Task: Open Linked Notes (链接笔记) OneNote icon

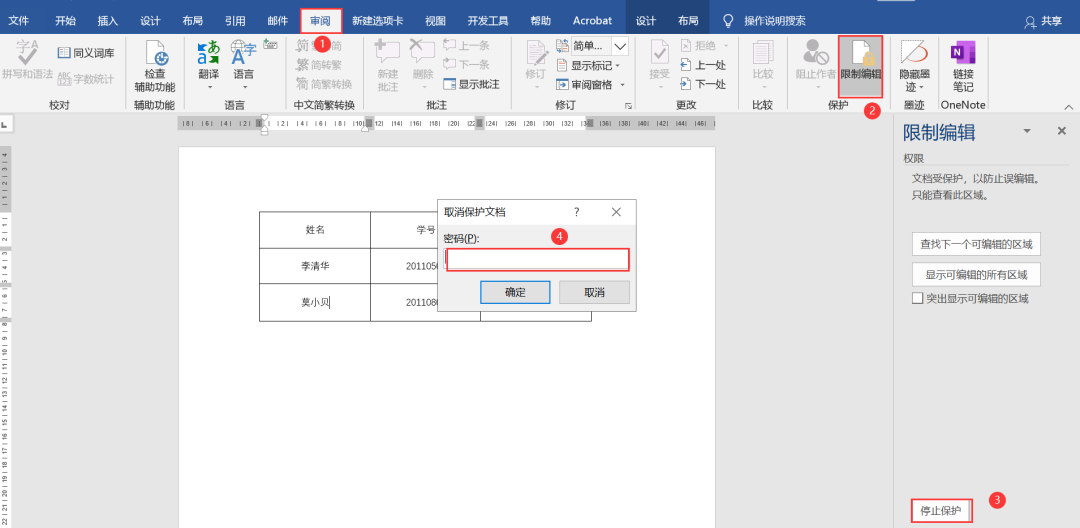Action: tap(963, 60)
